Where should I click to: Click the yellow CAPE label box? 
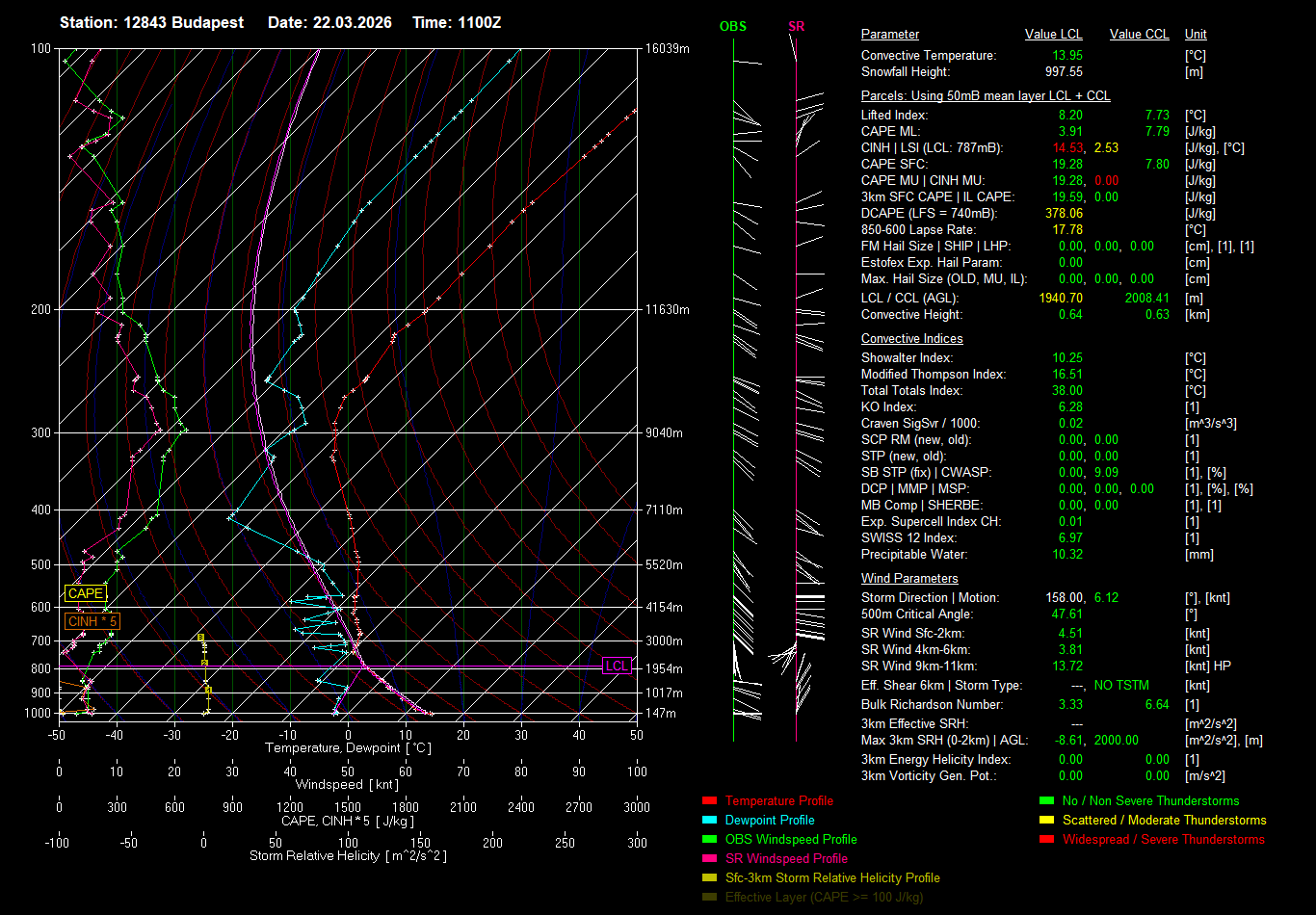tap(85, 594)
